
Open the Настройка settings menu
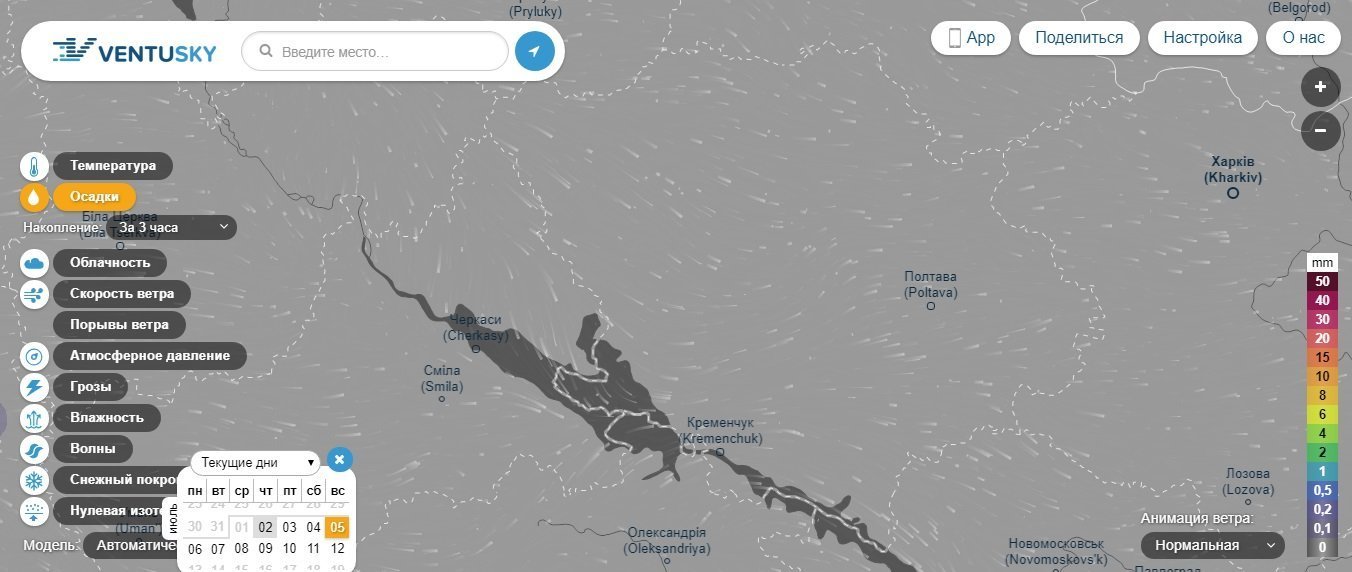[1202, 38]
